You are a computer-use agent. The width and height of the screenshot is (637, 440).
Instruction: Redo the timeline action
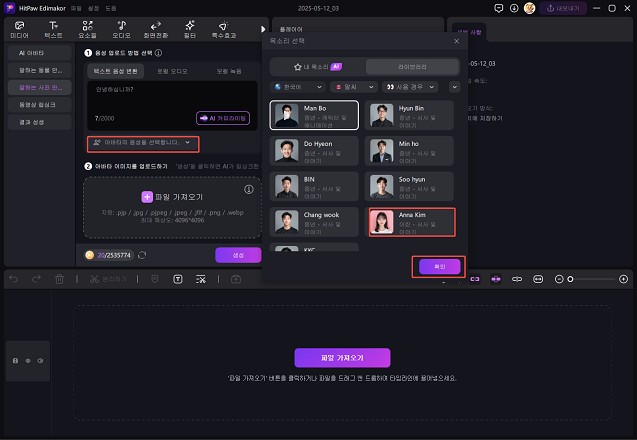(37, 279)
